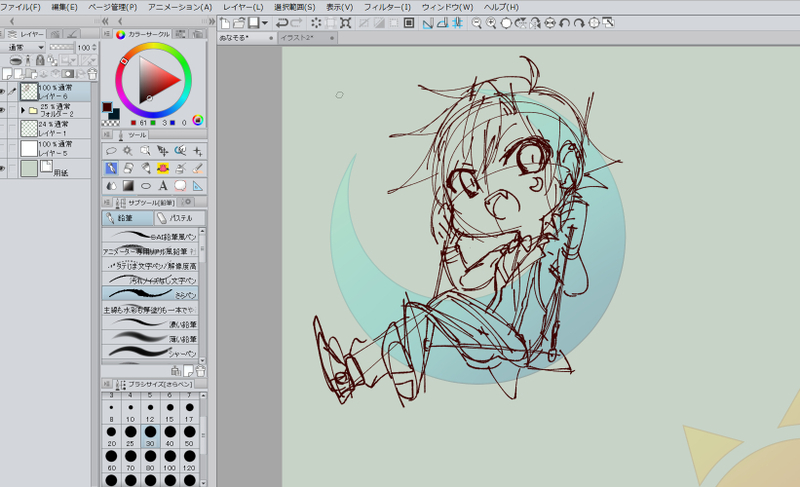Click the Open file icon in command bar
The height and width of the screenshot is (487, 800).
239,23
